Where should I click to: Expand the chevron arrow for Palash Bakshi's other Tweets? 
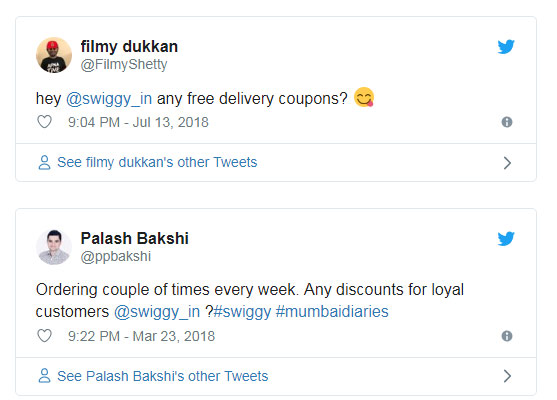507,376
